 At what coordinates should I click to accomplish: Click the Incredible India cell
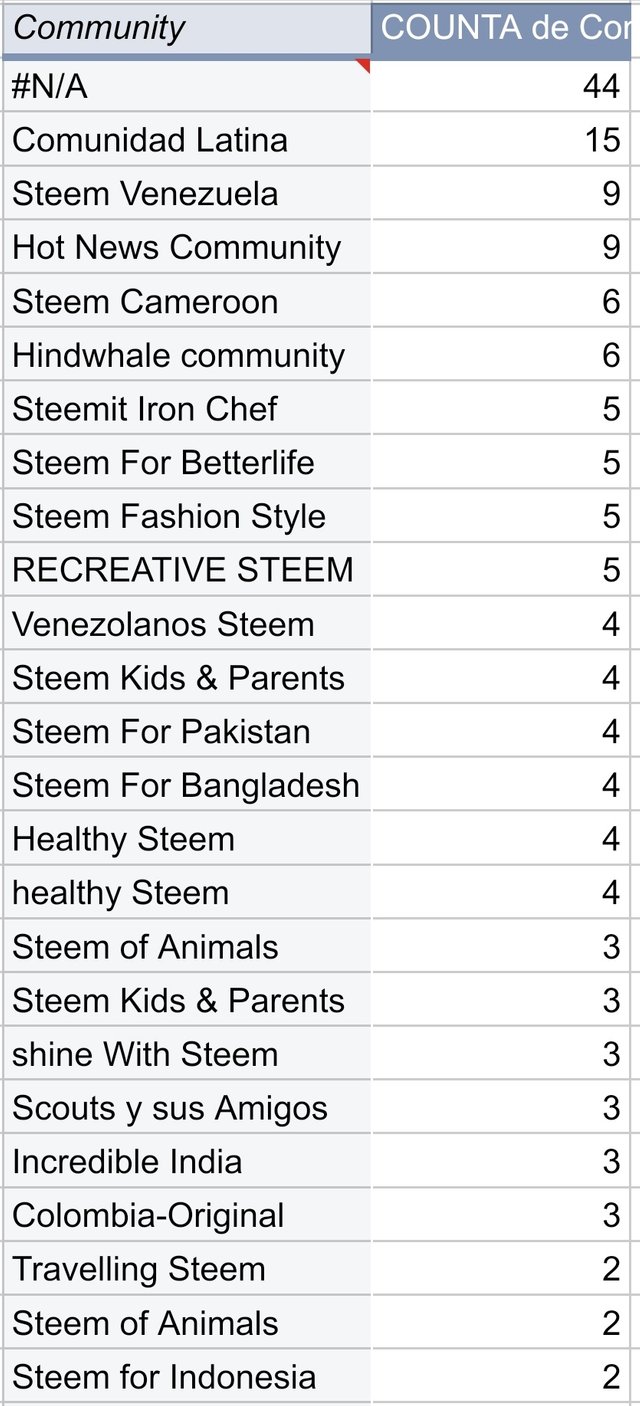(x=186, y=1162)
